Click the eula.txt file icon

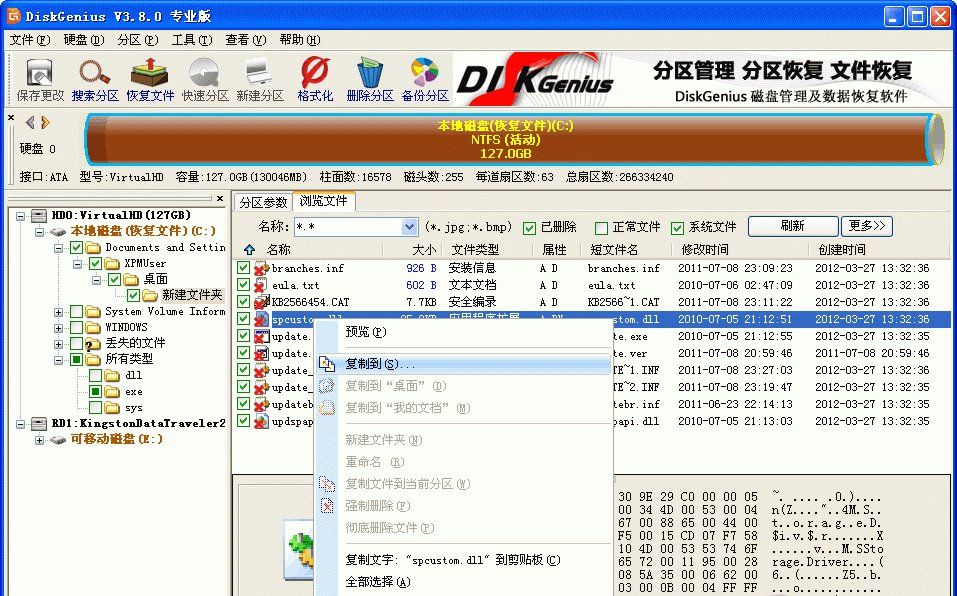(x=262, y=285)
